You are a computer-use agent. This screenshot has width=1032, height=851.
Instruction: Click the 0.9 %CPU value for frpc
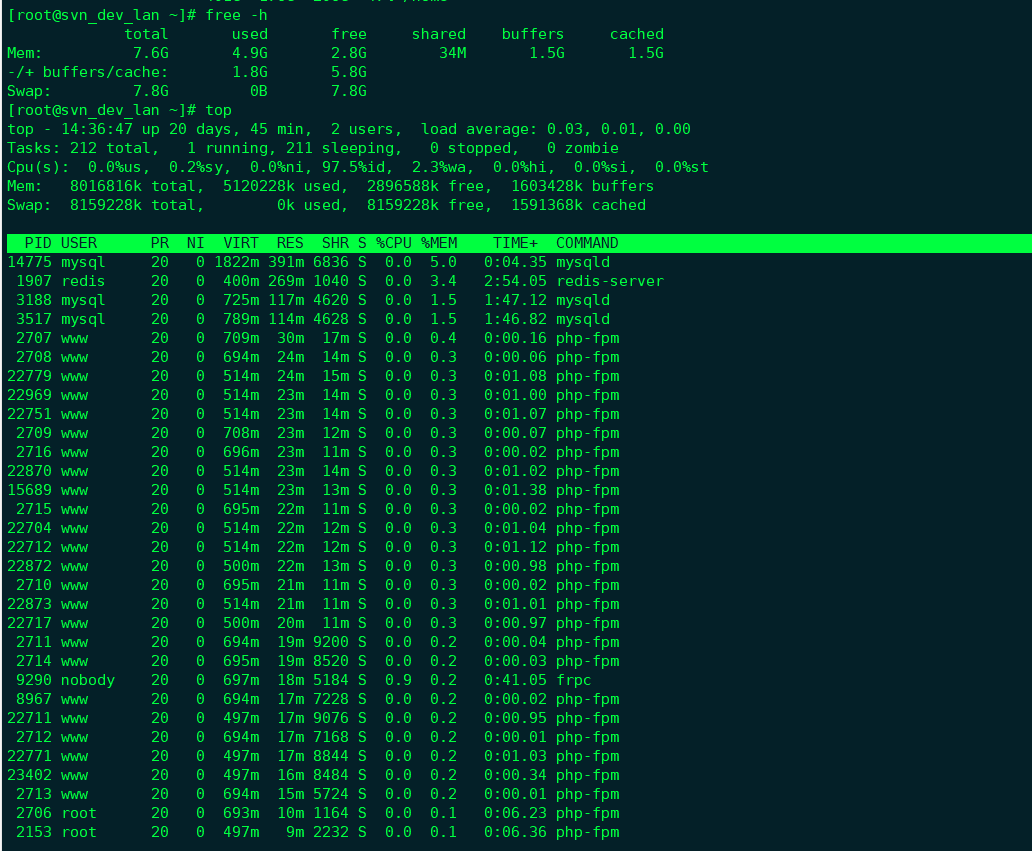pyautogui.click(x=398, y=682)
